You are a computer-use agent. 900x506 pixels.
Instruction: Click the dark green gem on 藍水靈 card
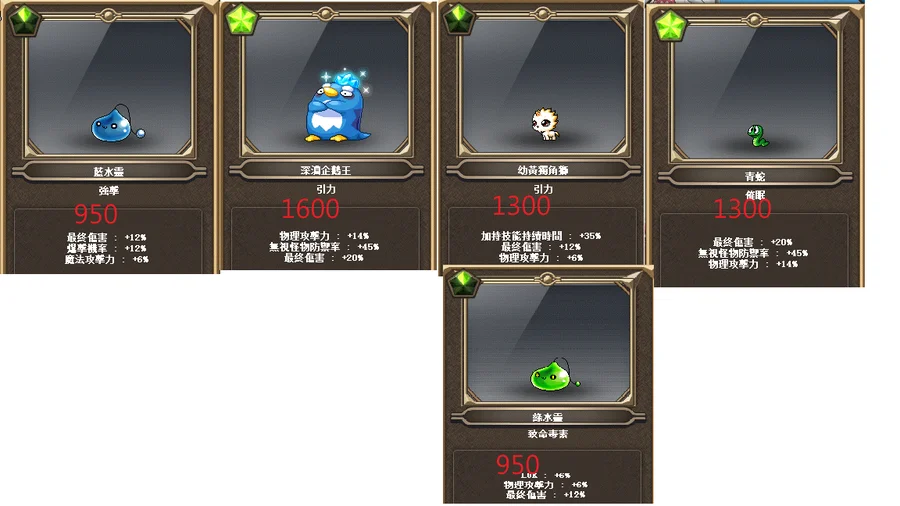24,20
